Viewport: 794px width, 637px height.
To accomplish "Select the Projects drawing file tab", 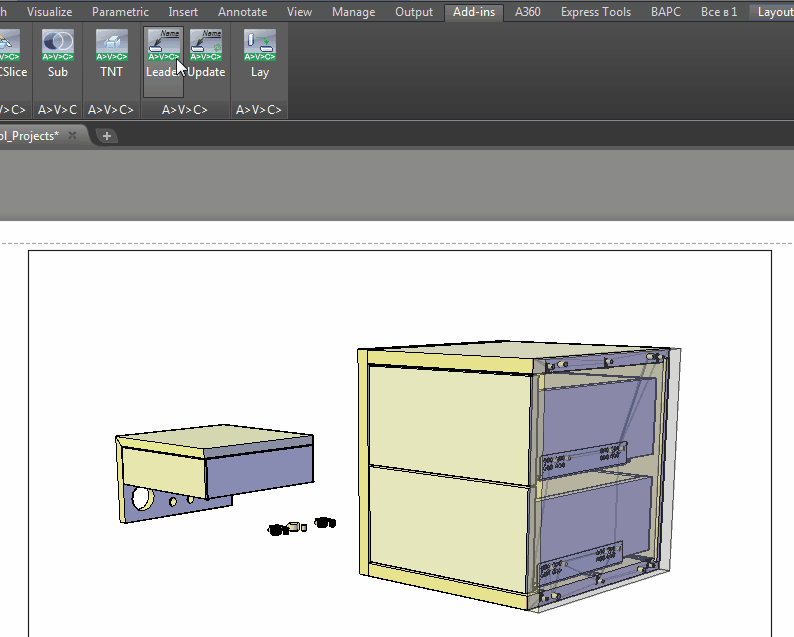I will [x=30, y=136].
